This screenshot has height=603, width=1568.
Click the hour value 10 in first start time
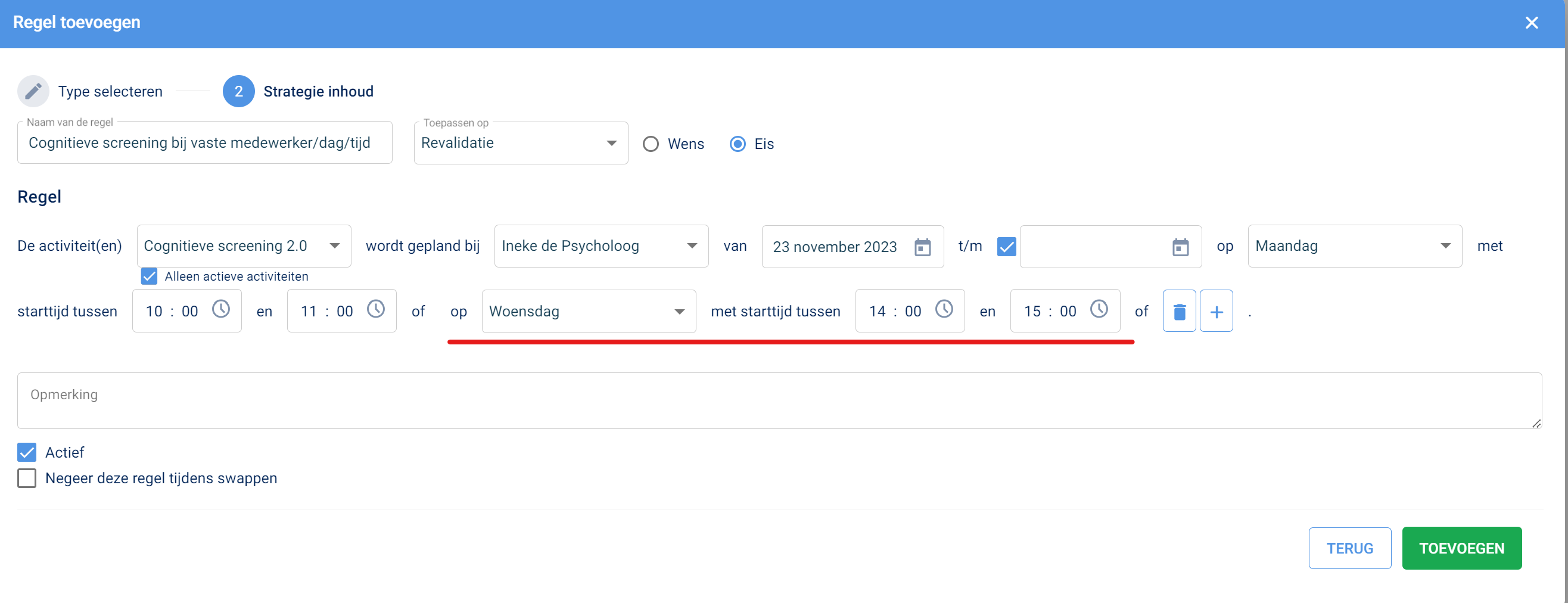click(154, 311)
